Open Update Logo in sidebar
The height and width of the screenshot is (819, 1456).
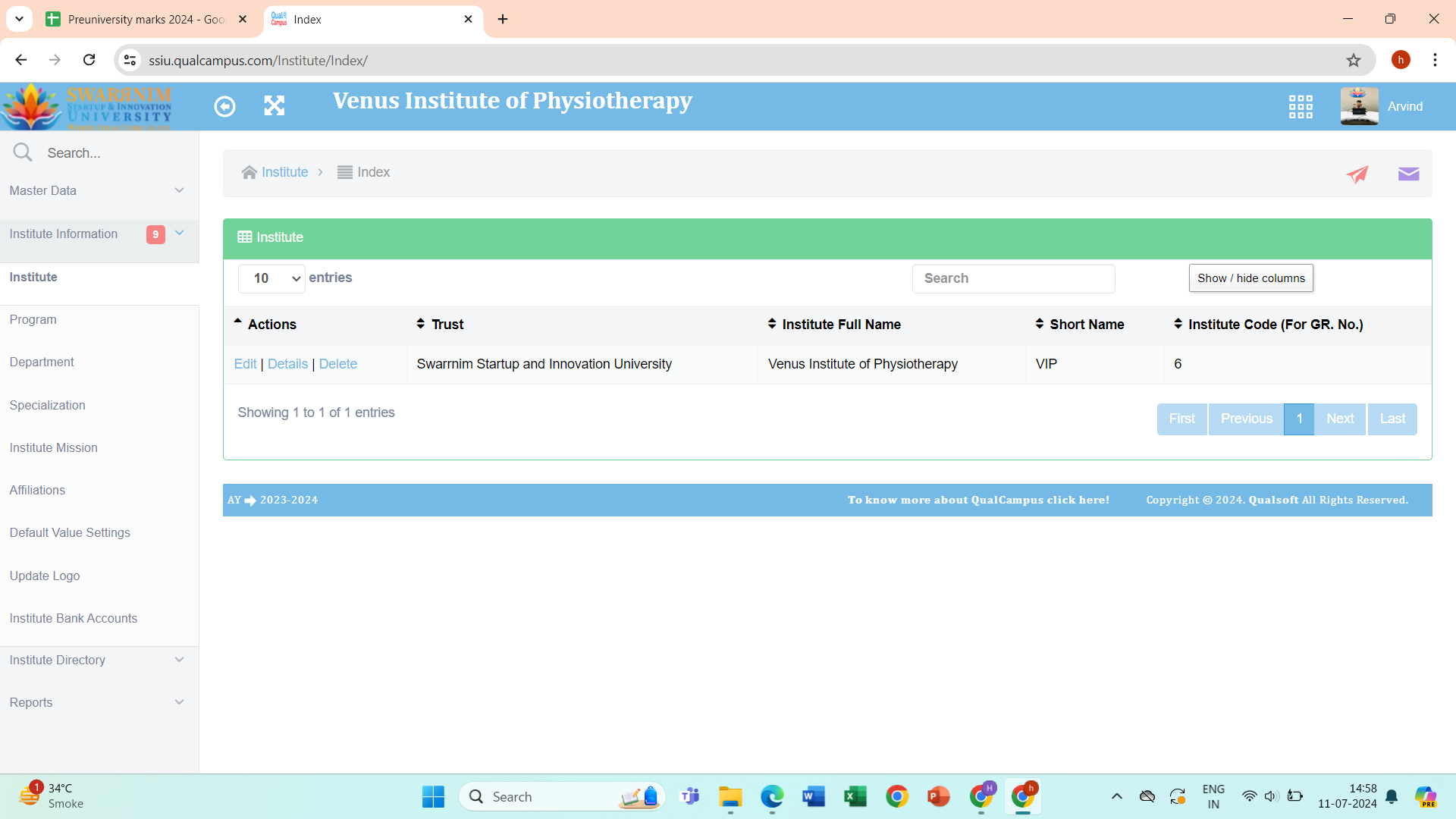pyautogui.click(x=45, y=576)
